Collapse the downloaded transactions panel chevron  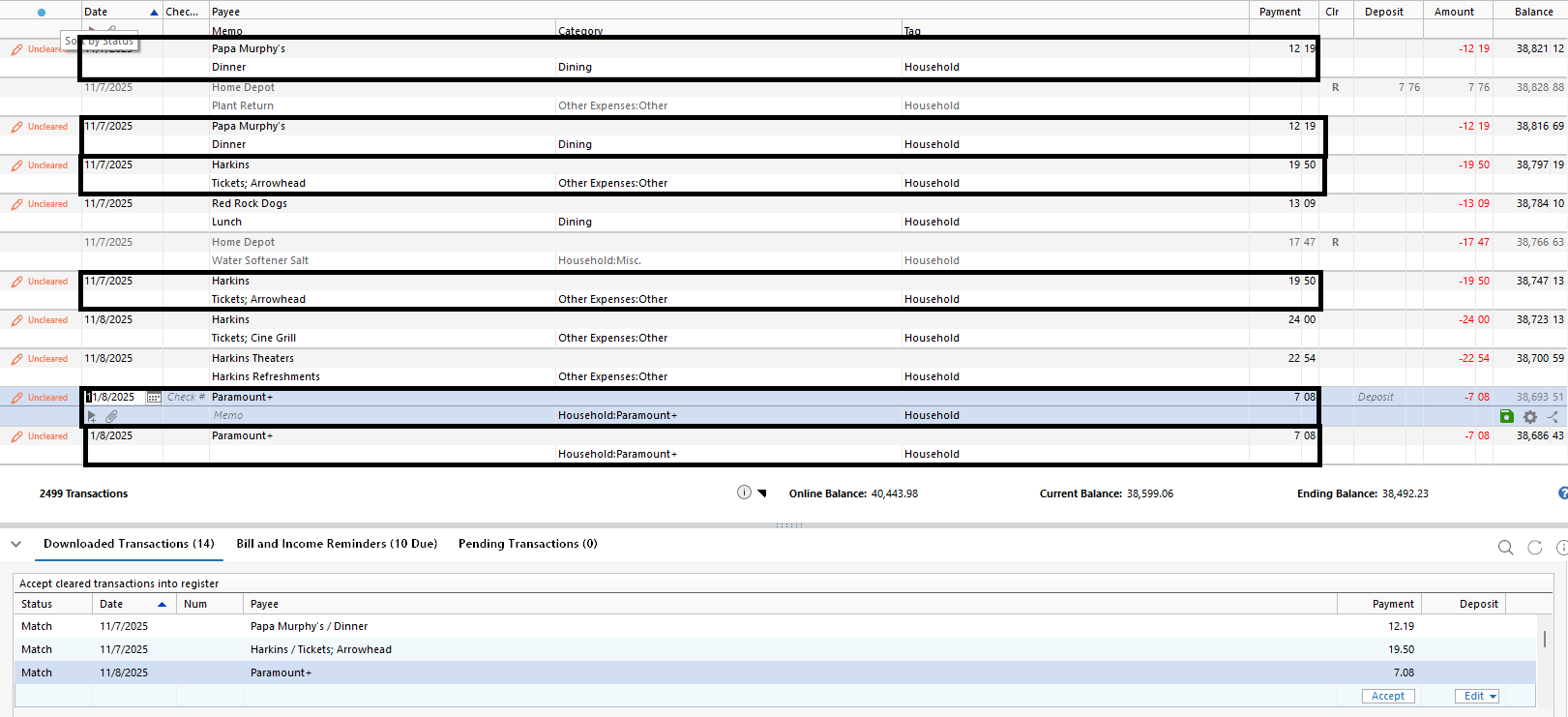(15, 544)
